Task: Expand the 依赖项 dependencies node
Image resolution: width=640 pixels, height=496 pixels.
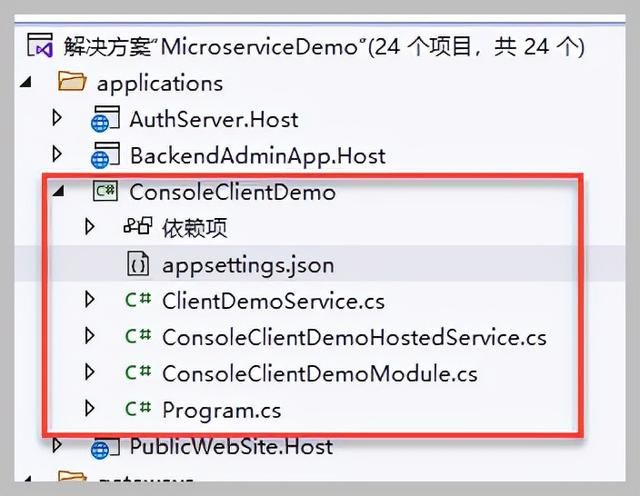Action: tap(90, 228)
